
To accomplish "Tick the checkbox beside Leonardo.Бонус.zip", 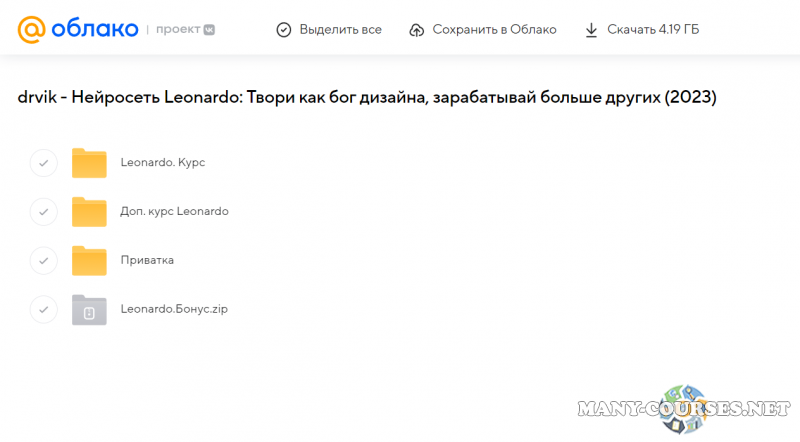I will pyautogui.click(x=43, y=309).
